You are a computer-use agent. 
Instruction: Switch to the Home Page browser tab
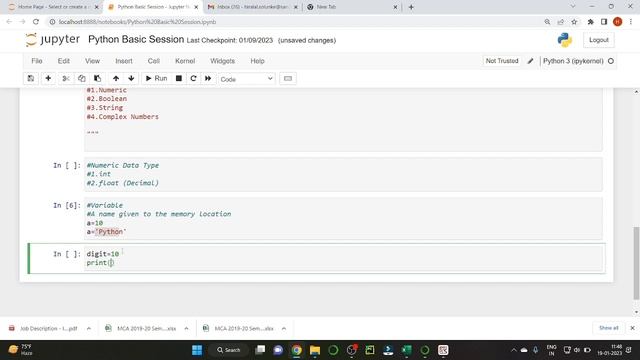click(x=53, y=7)
